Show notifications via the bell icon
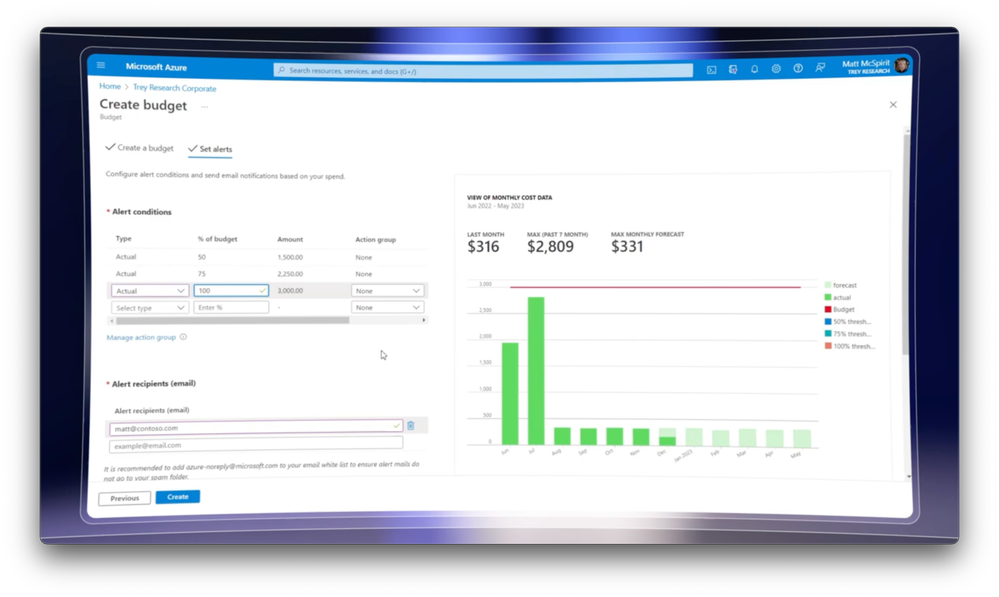Viewport: 999px width, 597px height. click(754, 69)
